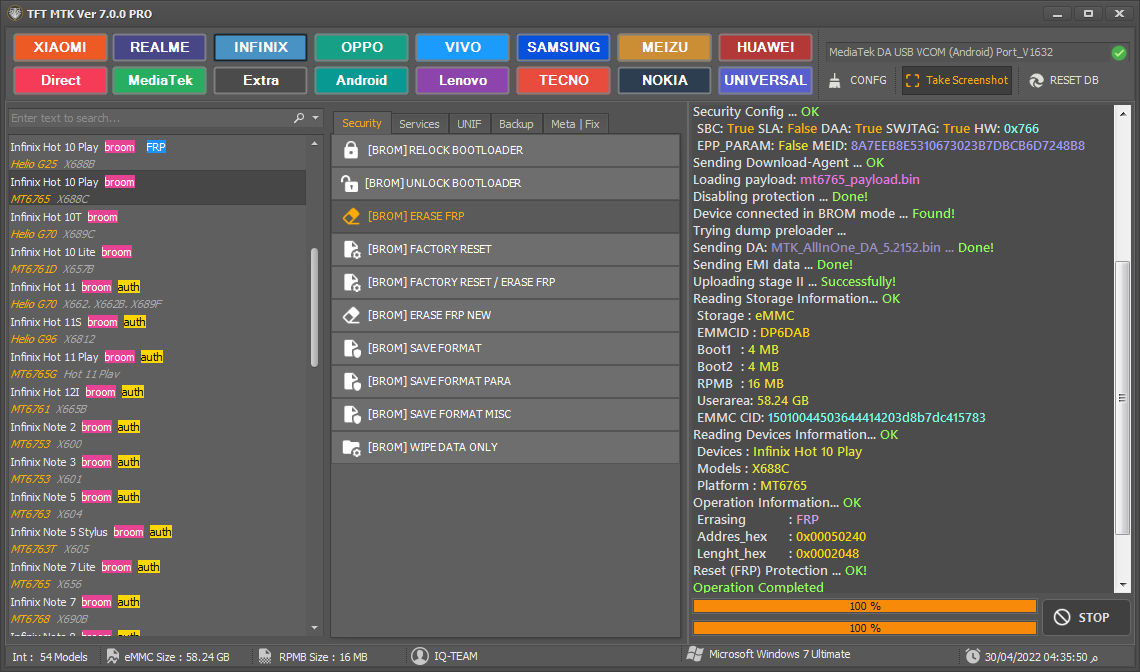Click the magnifier search icon in model search
The width and height of the screenshot is (1140, 672).
point(299,118)
